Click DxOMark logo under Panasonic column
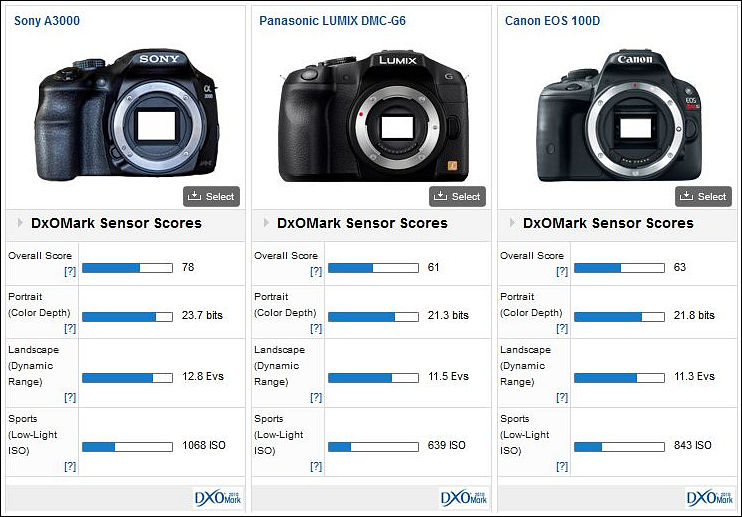The width and height of the screenshot is (742, 517). click(464, 498)
